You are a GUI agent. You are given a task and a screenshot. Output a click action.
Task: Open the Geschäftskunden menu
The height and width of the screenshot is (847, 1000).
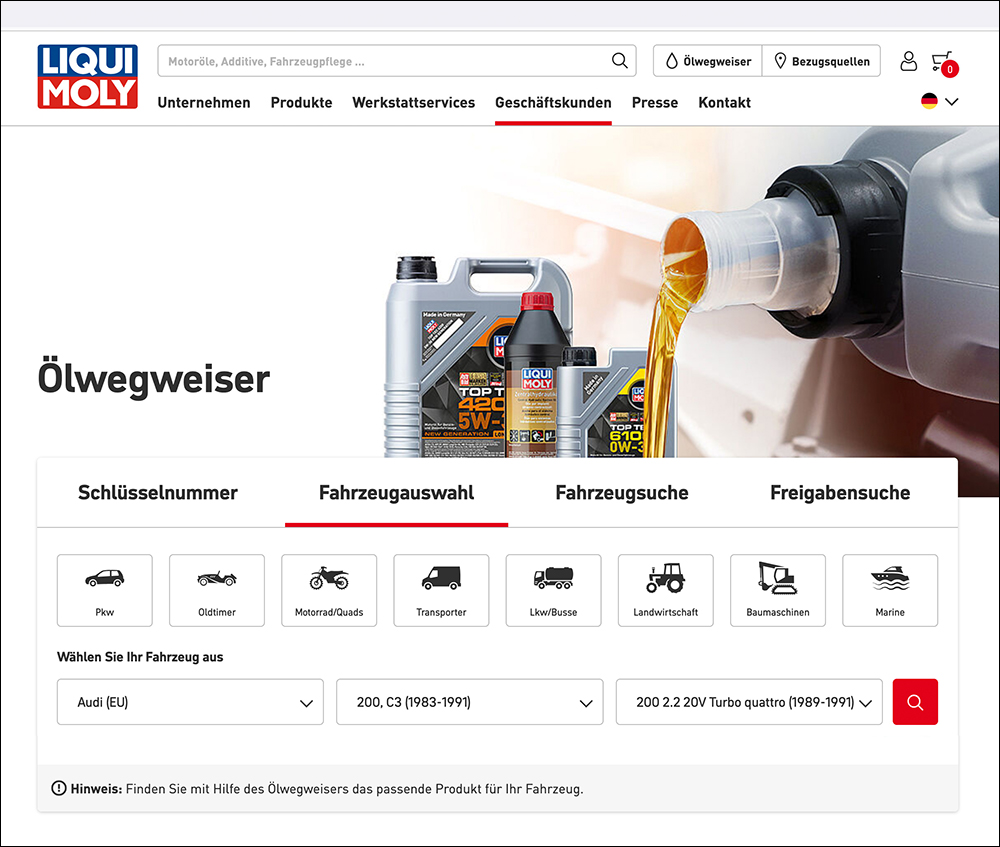click(x=554, y=102)
